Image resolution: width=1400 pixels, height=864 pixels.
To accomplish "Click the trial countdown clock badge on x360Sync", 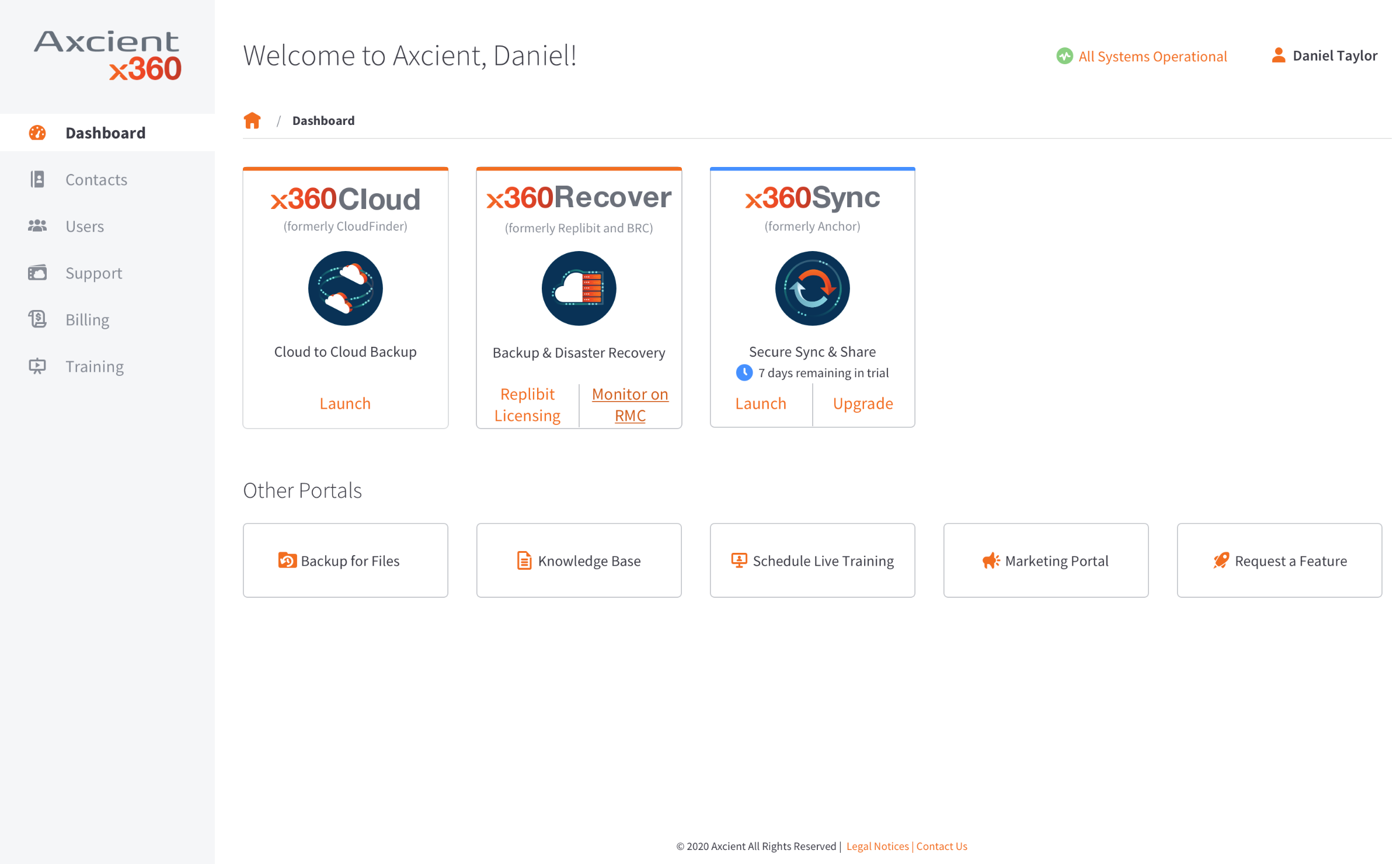I will (744, 372).
